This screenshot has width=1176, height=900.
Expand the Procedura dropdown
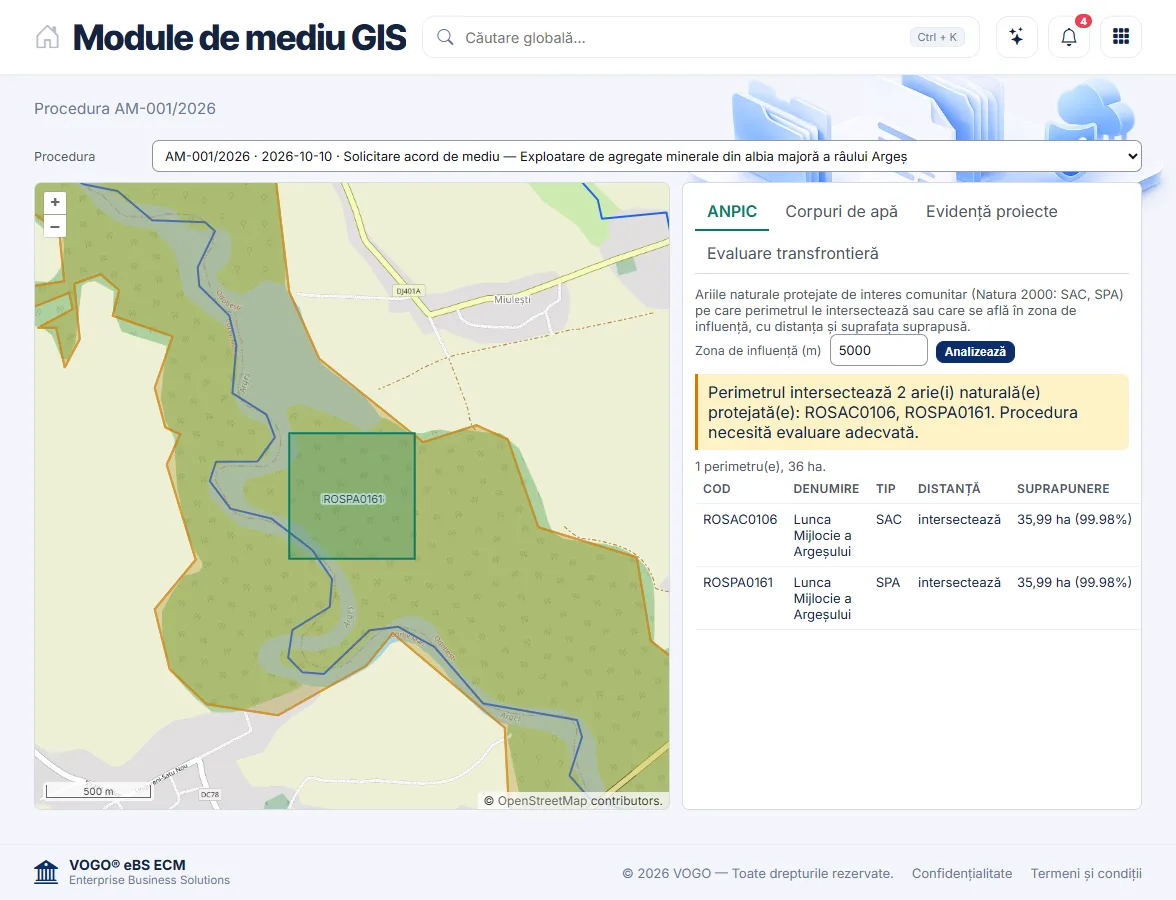646,156
